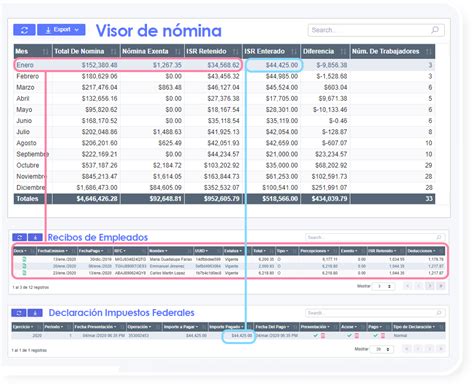Go to last page in Recibos de Empleados

pos(441,286)
